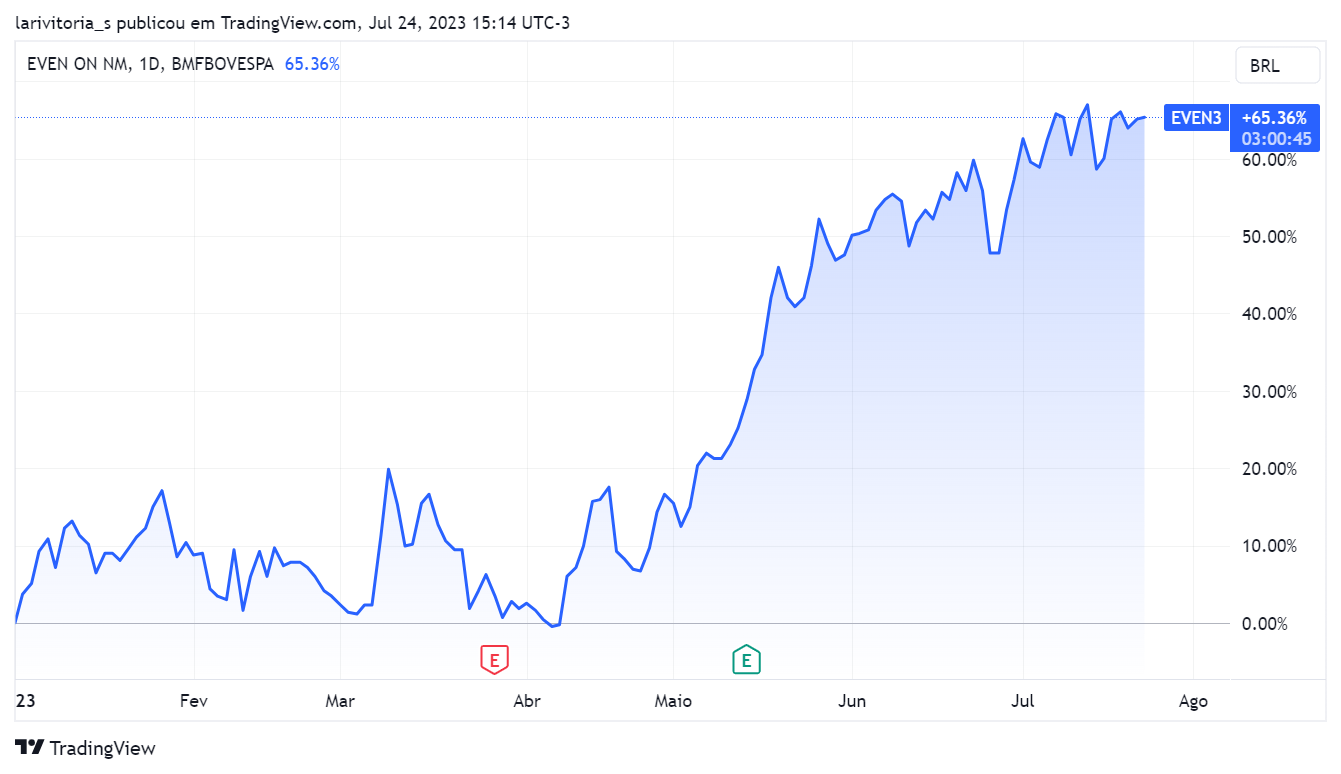The width and height of the screenshot is (1341, 774).
Task: Click the 65.36% legend value
Action: 312,64
